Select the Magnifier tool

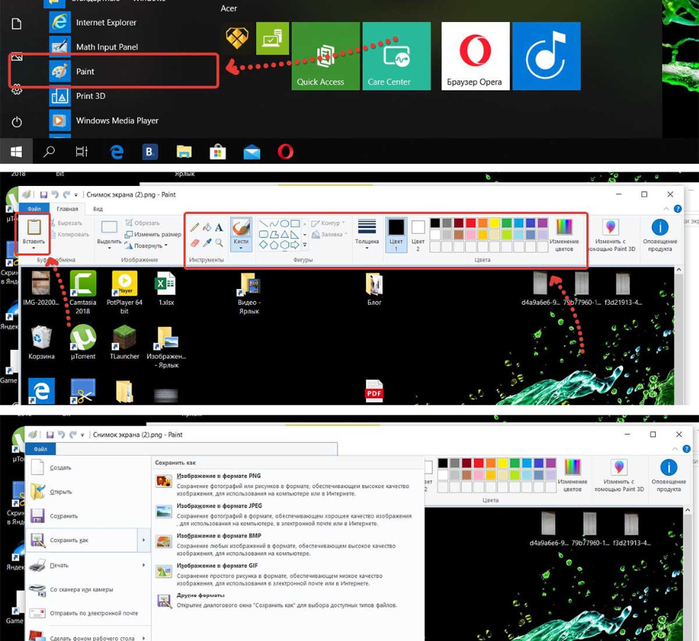[x=219, y=242]
